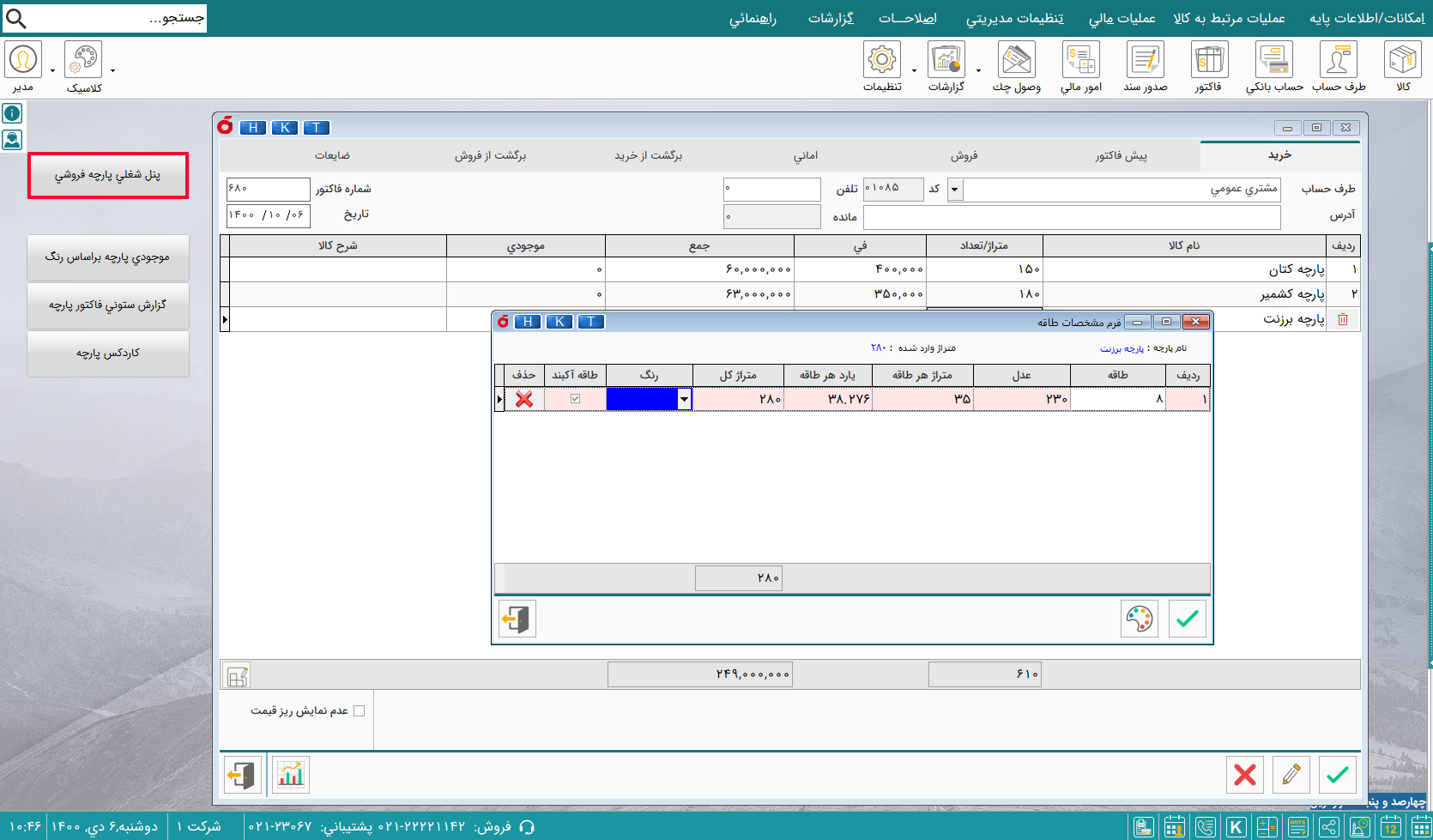Open the طرف حساب customer dropdown
1433x840 pixels.
[x=954, y=190]
